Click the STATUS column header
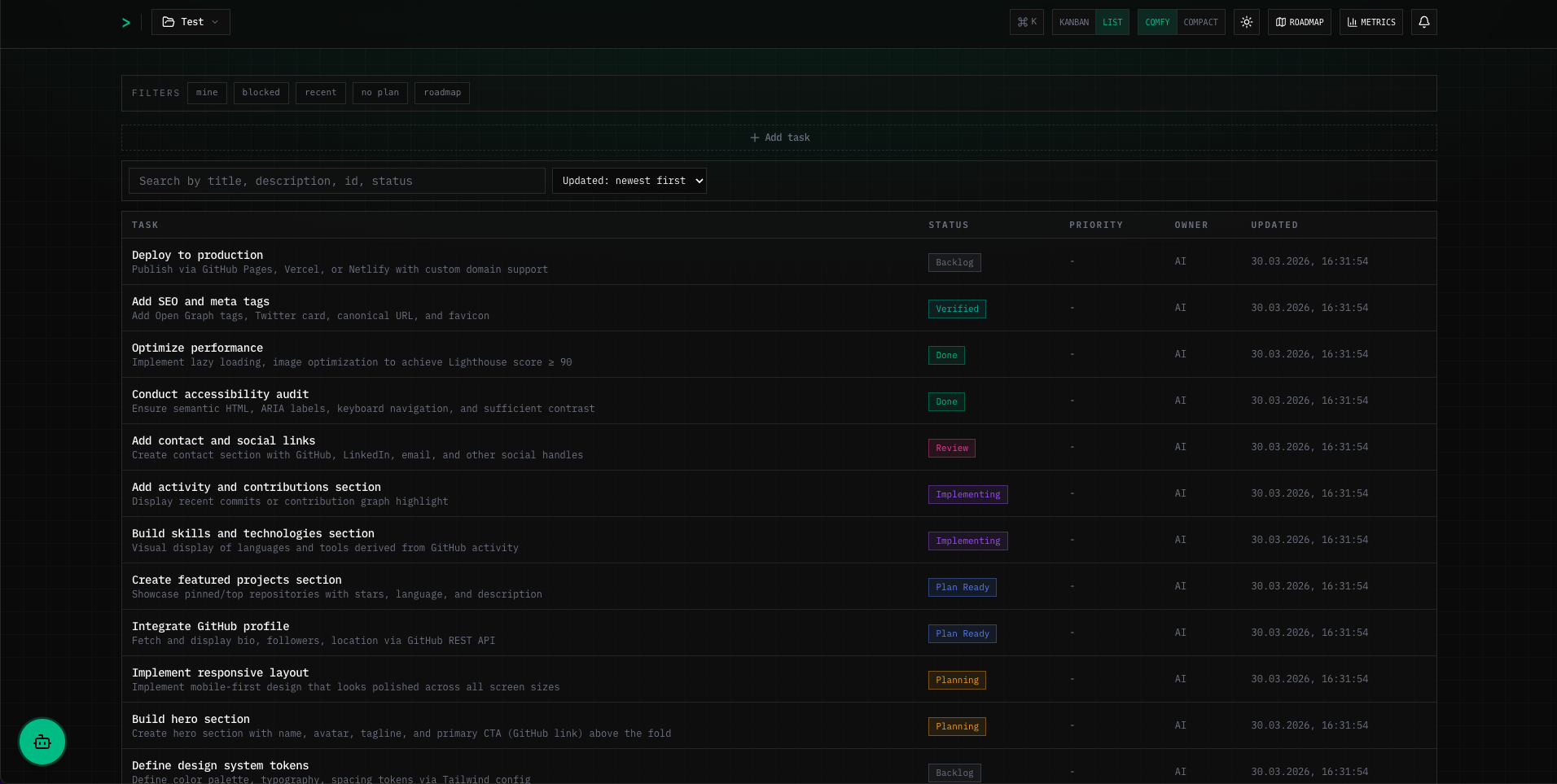The image size is (1557, 784). 949,225
